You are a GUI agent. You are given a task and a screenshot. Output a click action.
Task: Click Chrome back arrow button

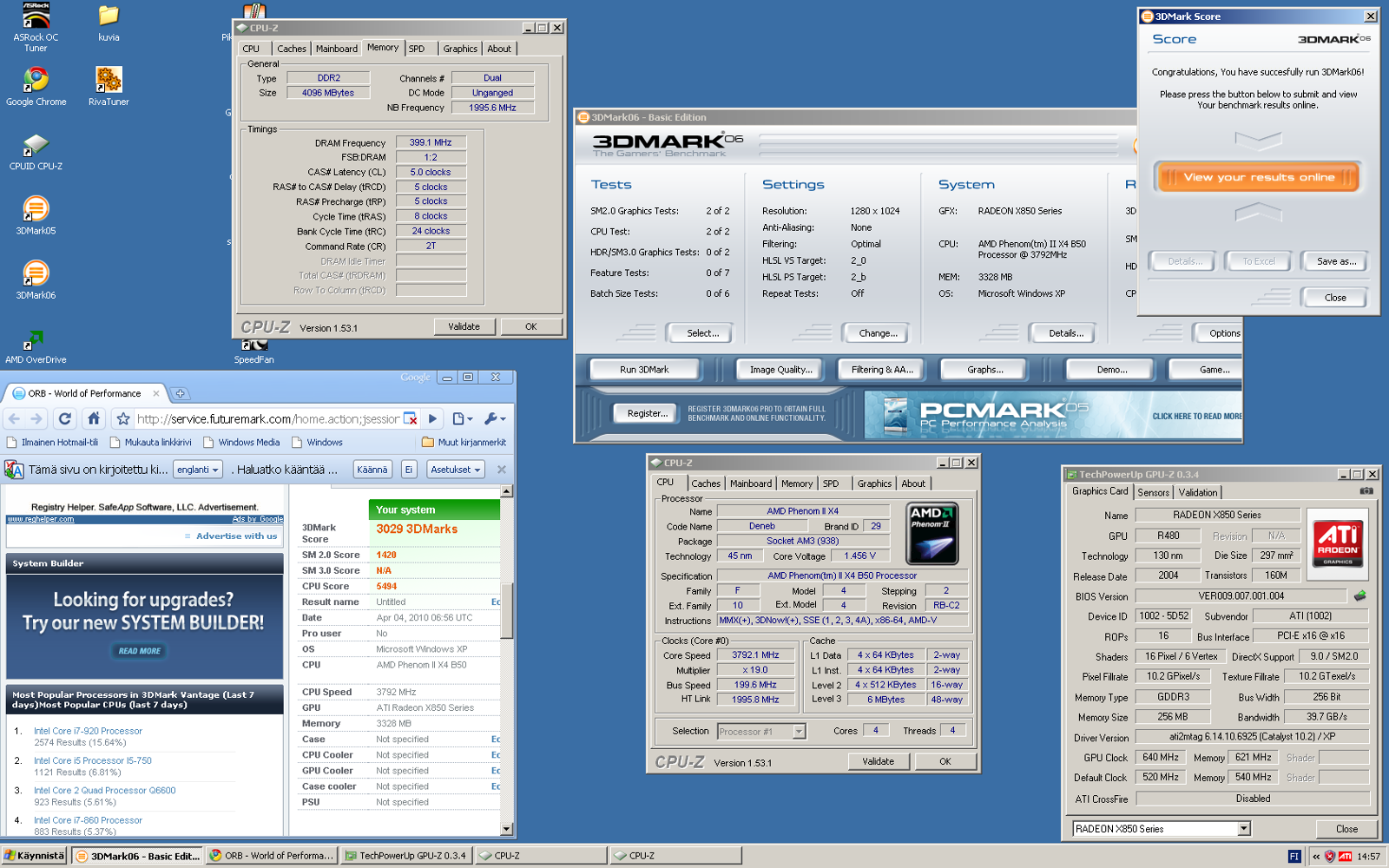(14, 418)
